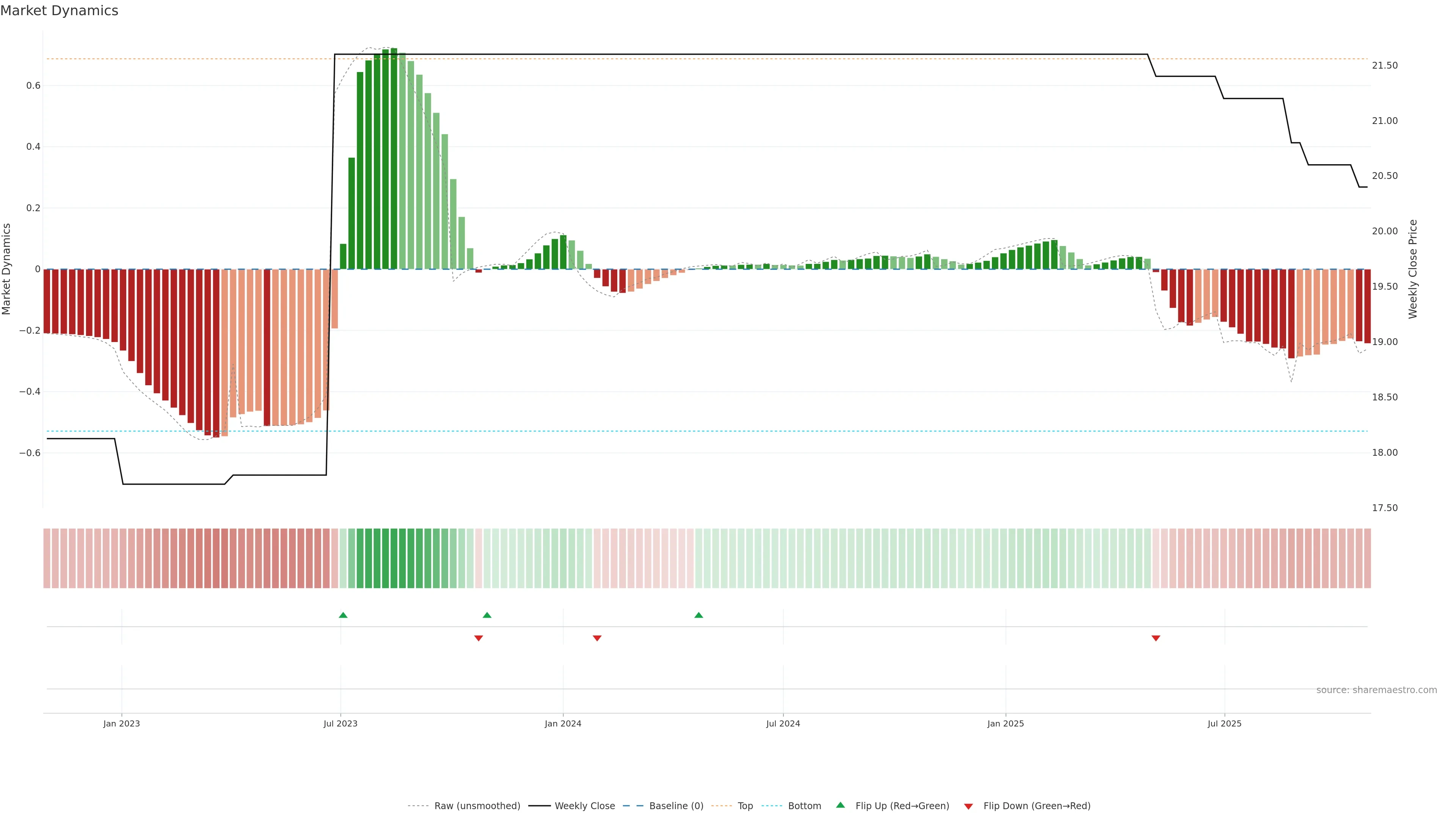Click the Flip Up triangle nearest Jan 2024
Viewport: 1456px width, 819px height.
[x=487, y=615]
